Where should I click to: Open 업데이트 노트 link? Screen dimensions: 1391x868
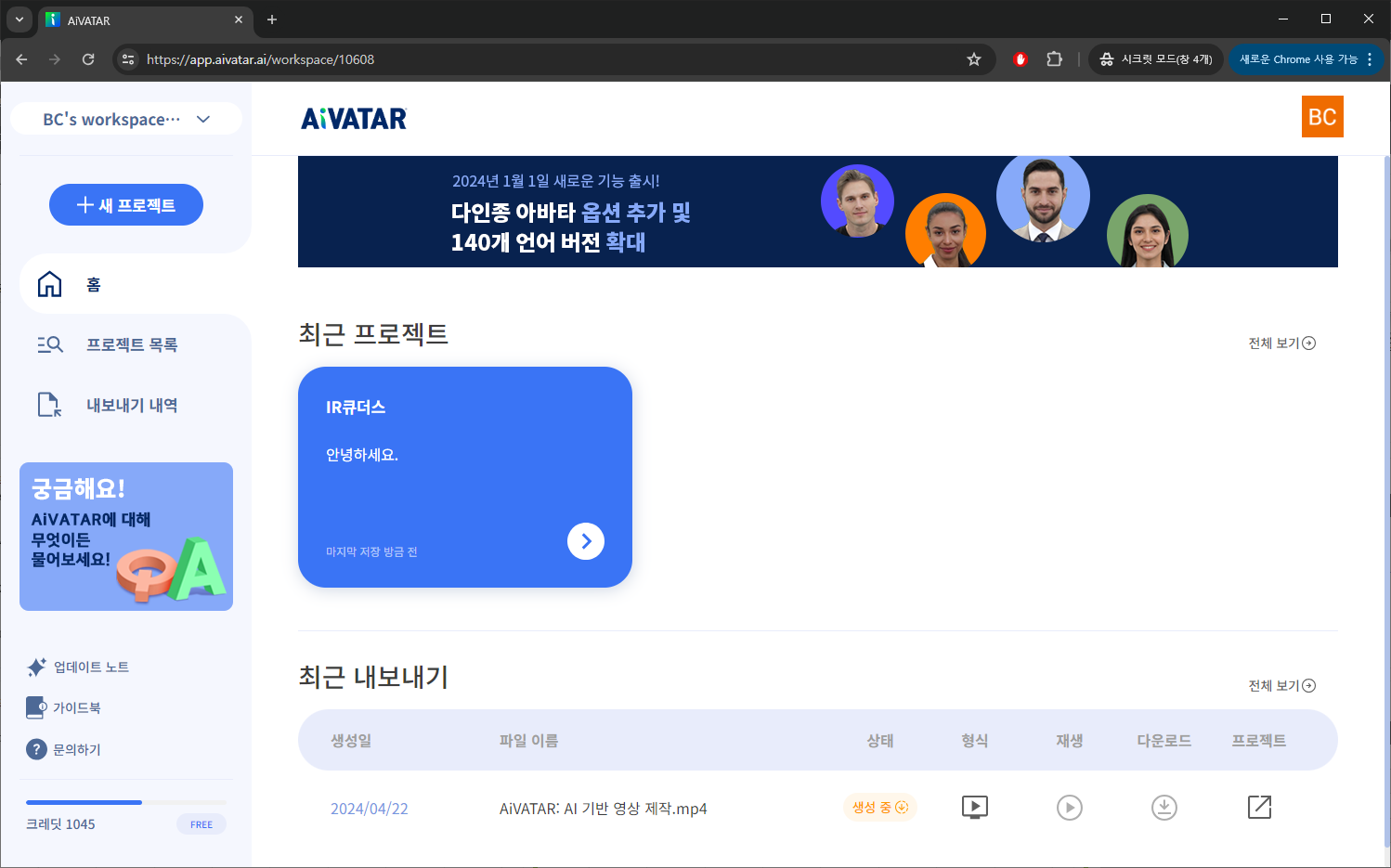91,667
